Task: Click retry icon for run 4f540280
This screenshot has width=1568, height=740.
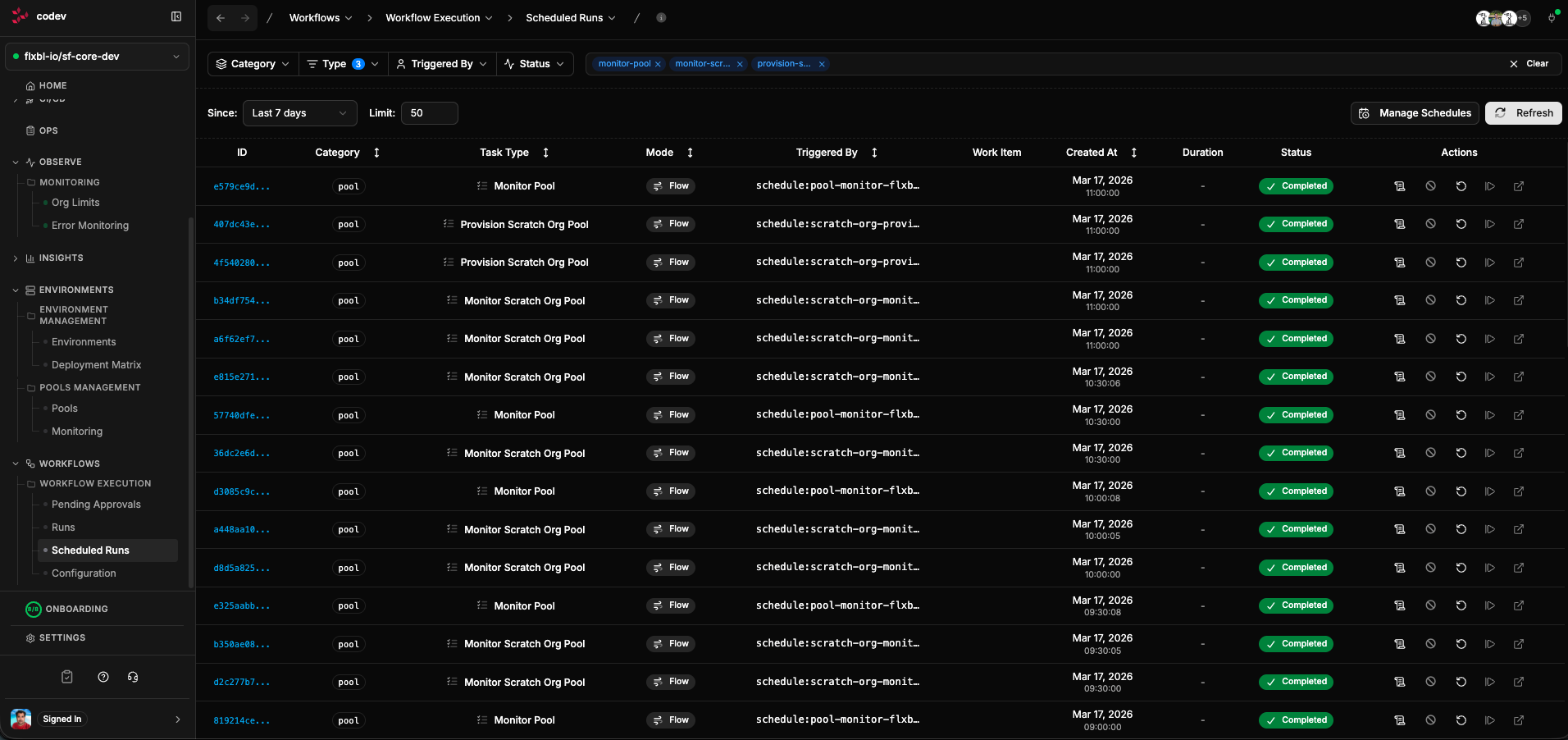Action: pyautogui.click(x=1461, y=263)
